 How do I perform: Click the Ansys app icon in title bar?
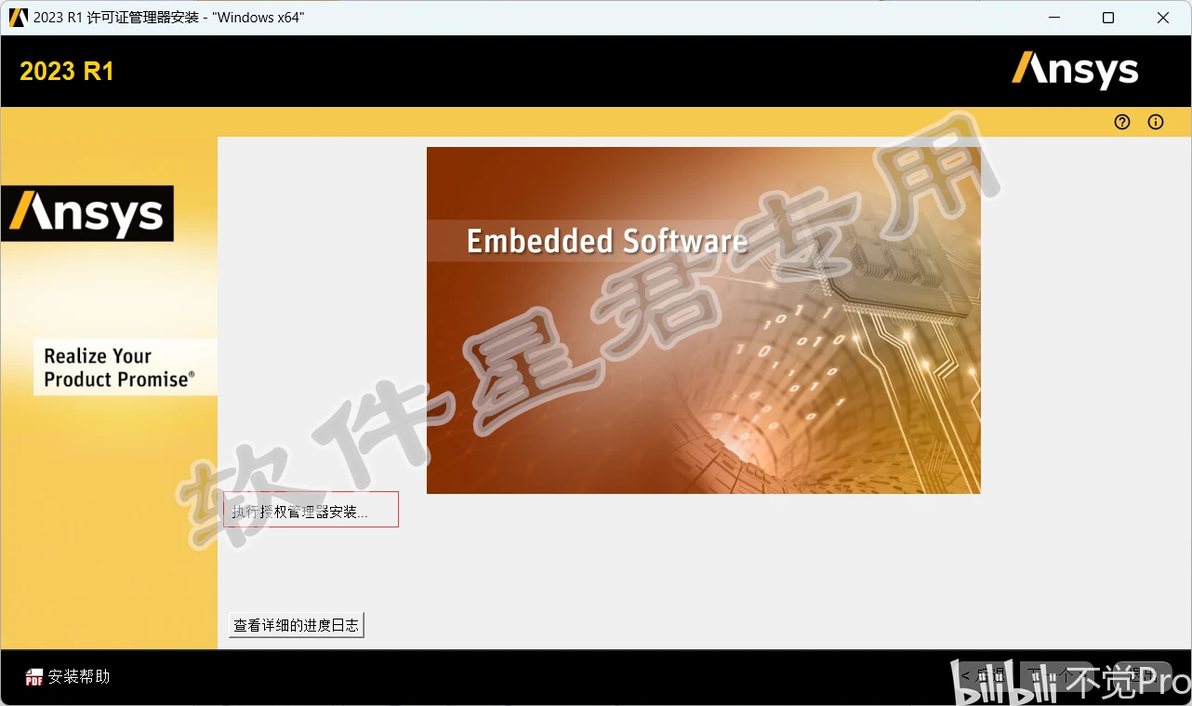pos(18,17)
